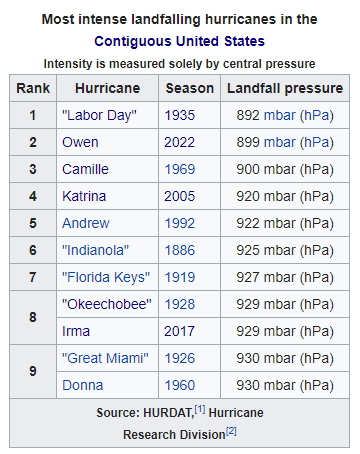Click the 2022 season link
The height and width of the screenshot is (454, 360).
point(179,142)
